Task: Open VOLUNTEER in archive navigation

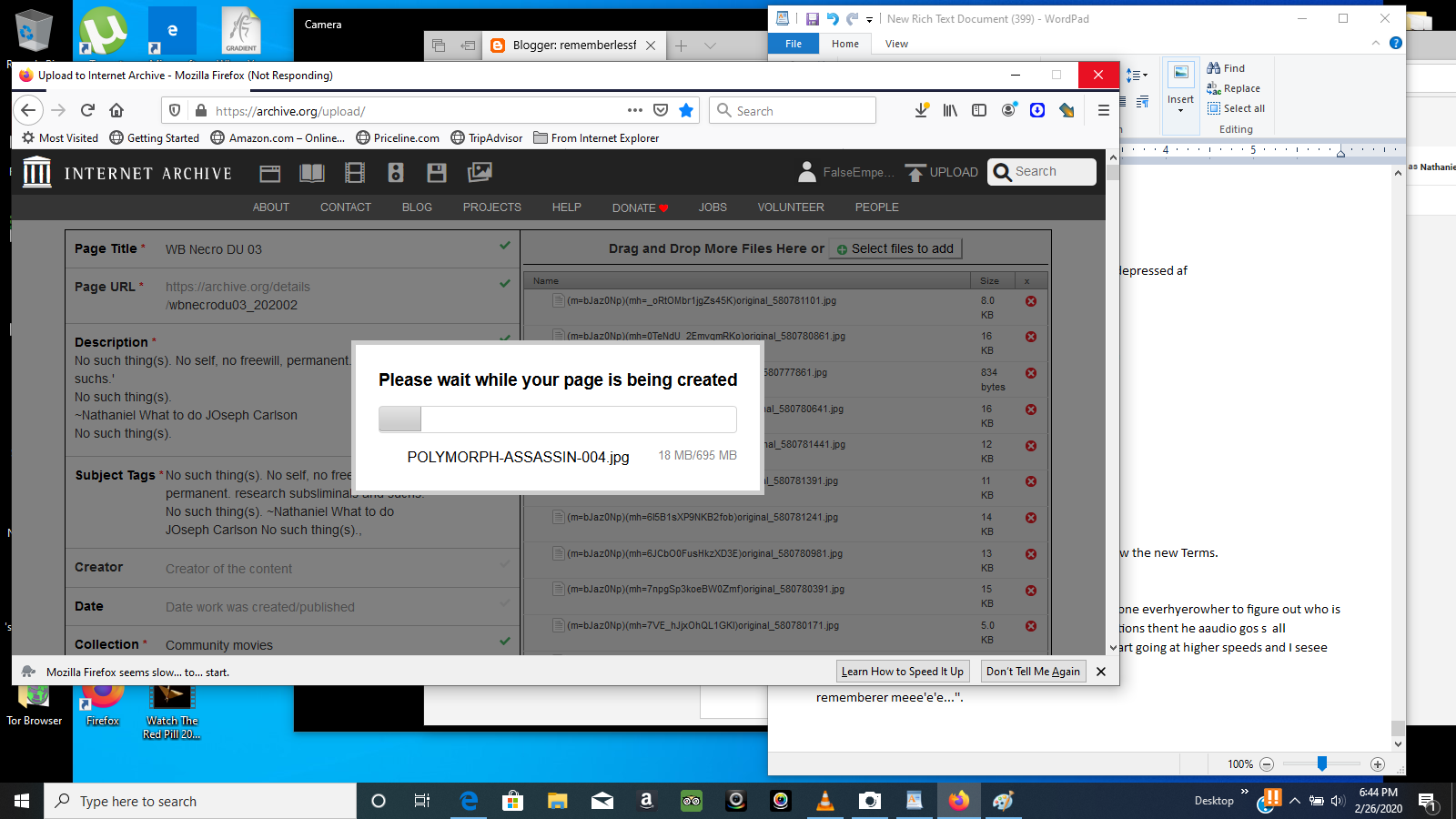Action: pos(791,207)
